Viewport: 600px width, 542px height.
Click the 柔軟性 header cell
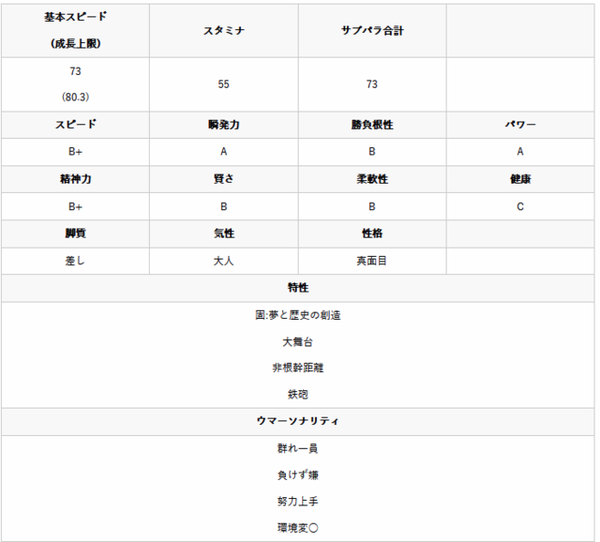click(x=372, y=179)
